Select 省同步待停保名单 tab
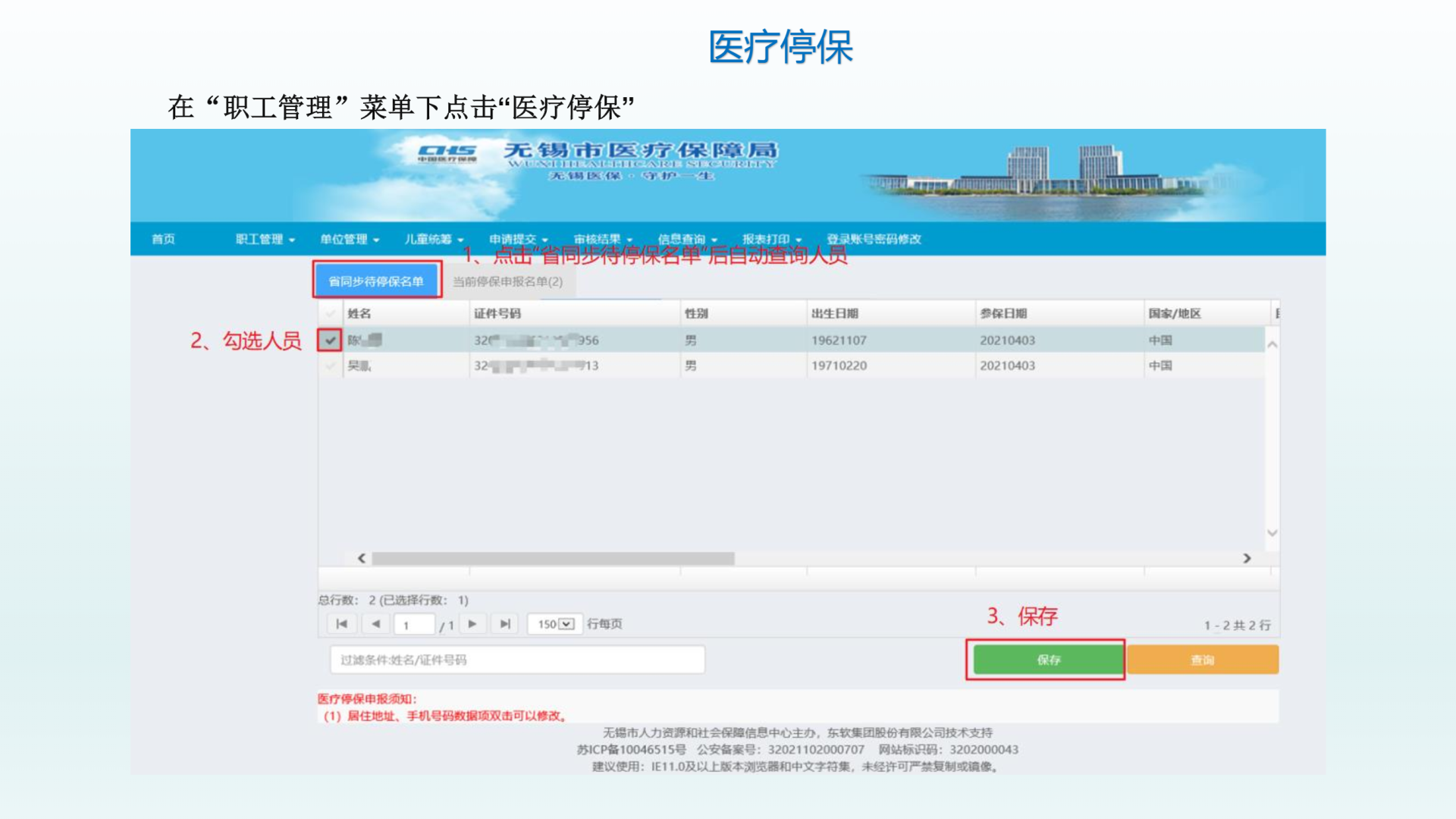This screenshot has width=1456, height=819. point(376,281)
